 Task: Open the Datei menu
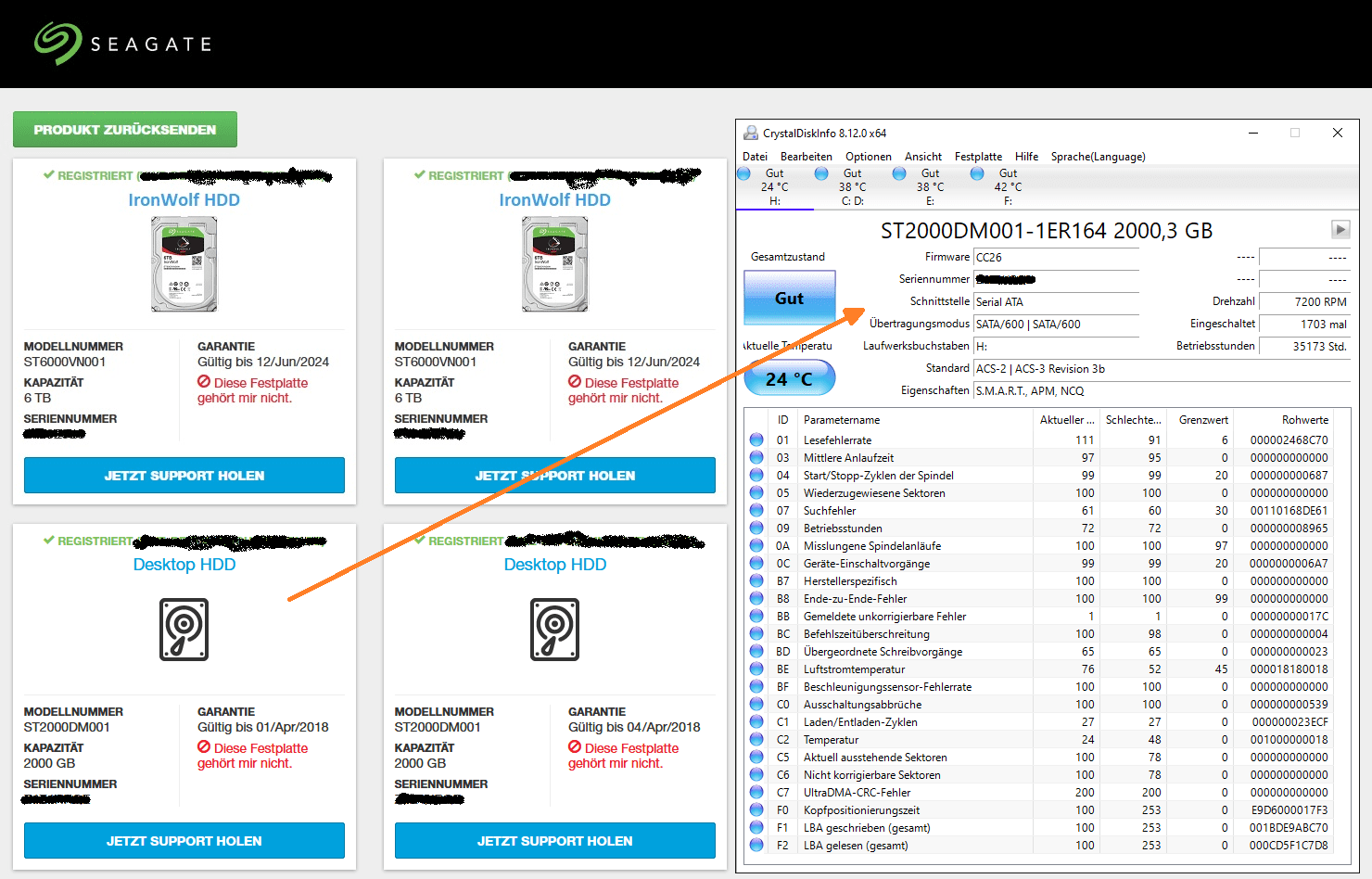(x=755, y=157)
